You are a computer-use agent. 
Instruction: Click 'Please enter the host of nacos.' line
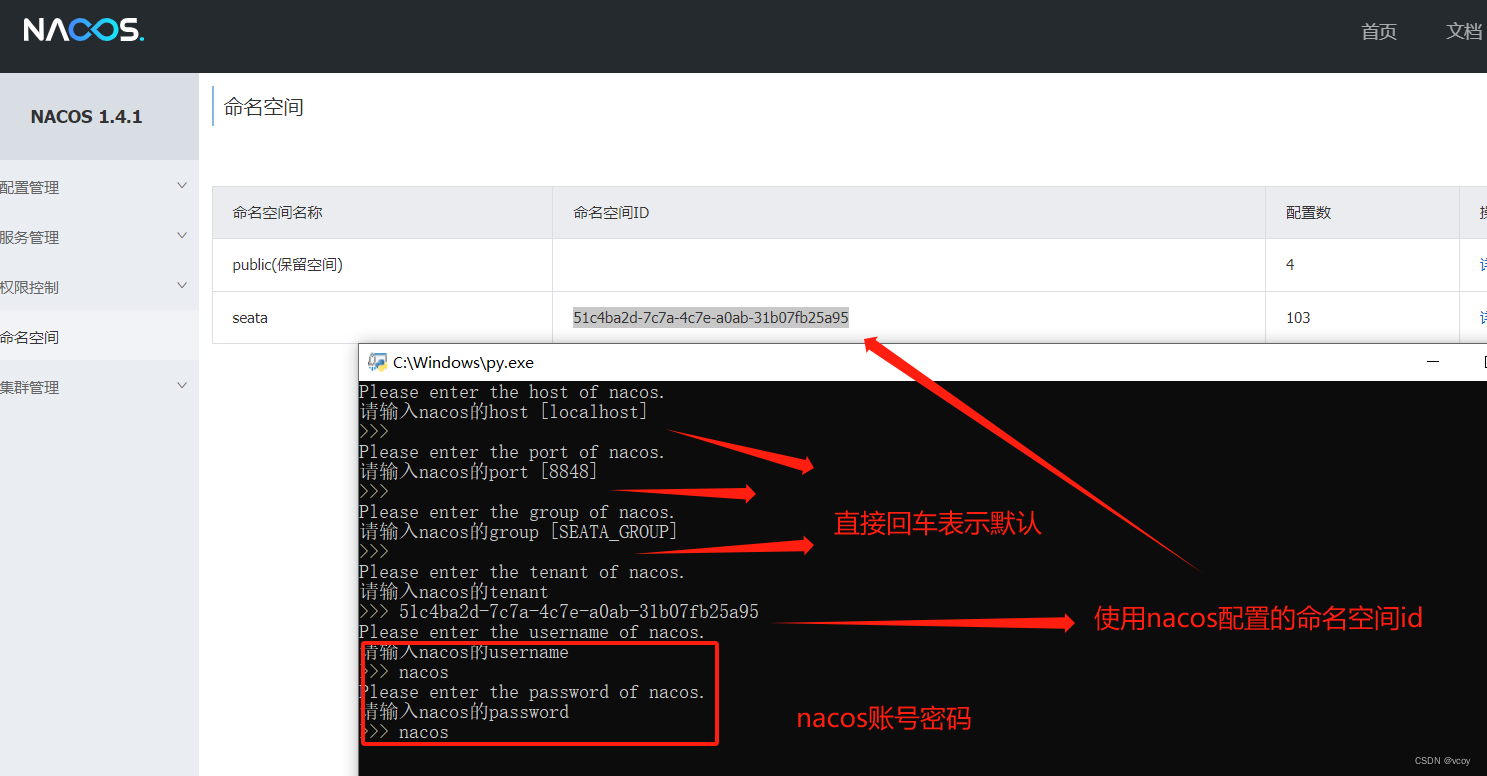512,392
